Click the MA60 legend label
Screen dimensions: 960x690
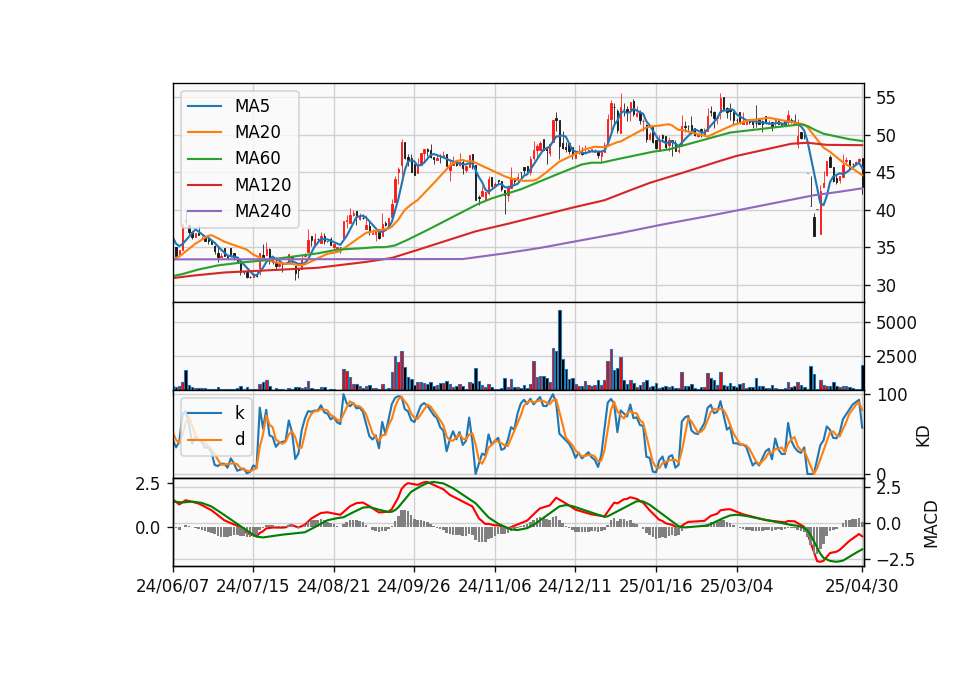258,159
